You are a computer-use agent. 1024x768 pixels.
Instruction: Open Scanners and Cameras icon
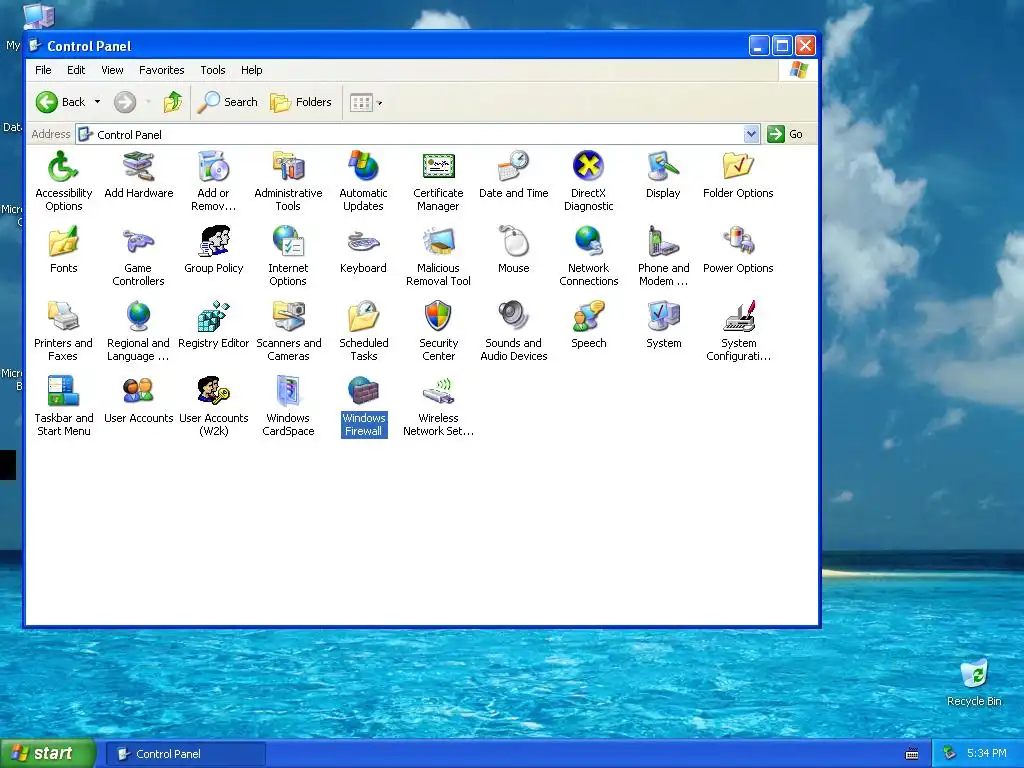click(288, 332)
